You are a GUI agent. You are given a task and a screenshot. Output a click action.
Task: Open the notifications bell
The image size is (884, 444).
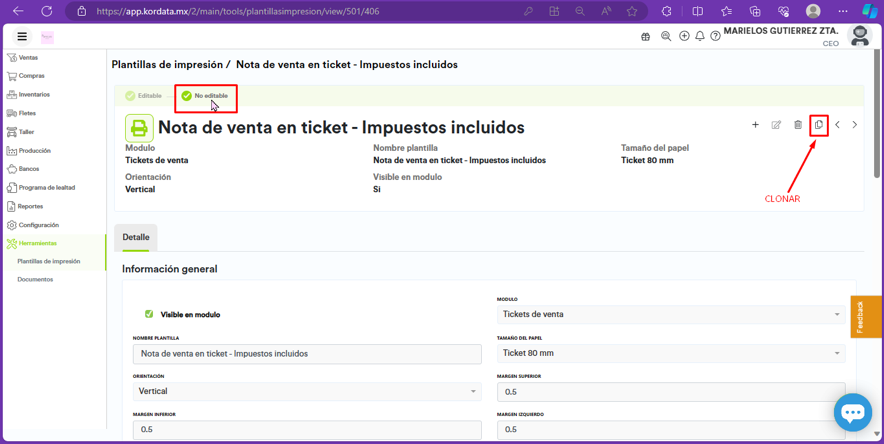(700, 36)
